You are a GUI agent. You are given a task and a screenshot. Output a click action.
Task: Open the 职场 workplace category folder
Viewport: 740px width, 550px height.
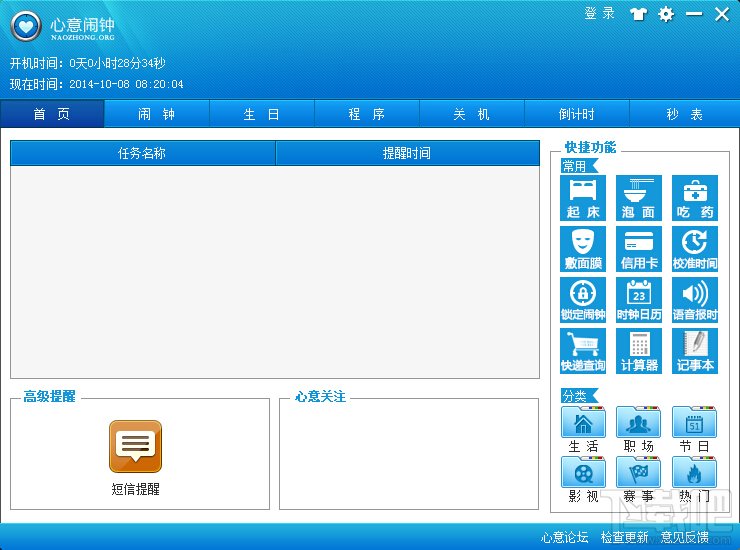tap(639, 429)
